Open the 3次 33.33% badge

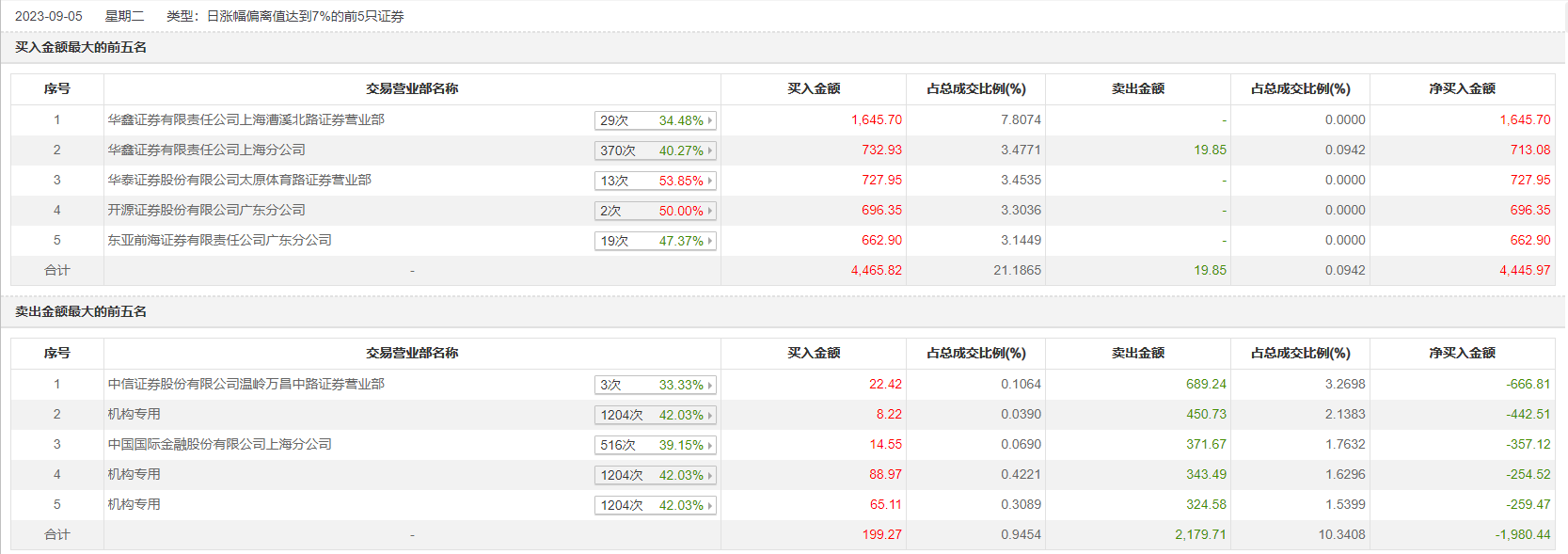pos(656,385)
